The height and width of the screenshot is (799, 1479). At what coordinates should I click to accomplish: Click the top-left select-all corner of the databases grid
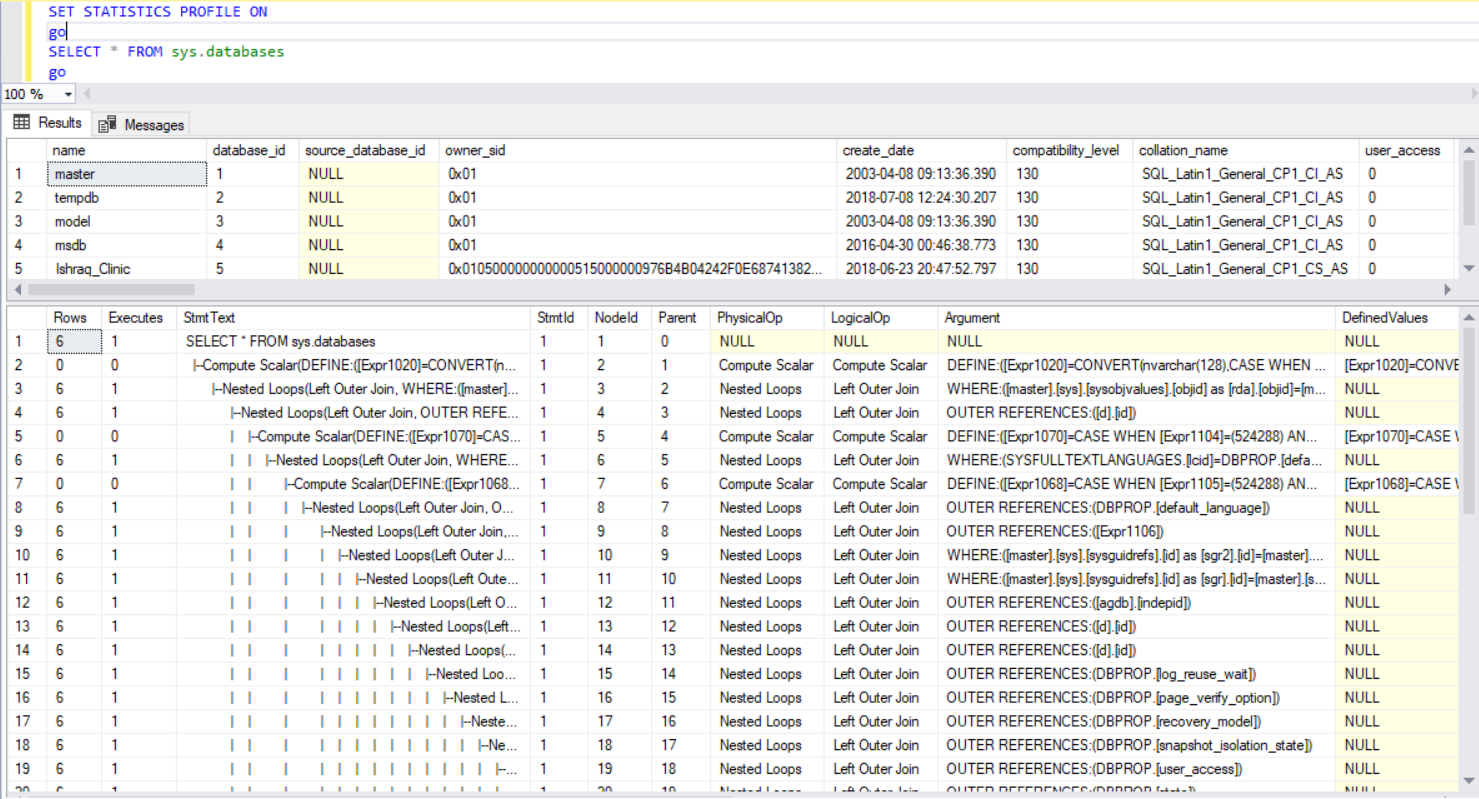(x=26, y=151)
